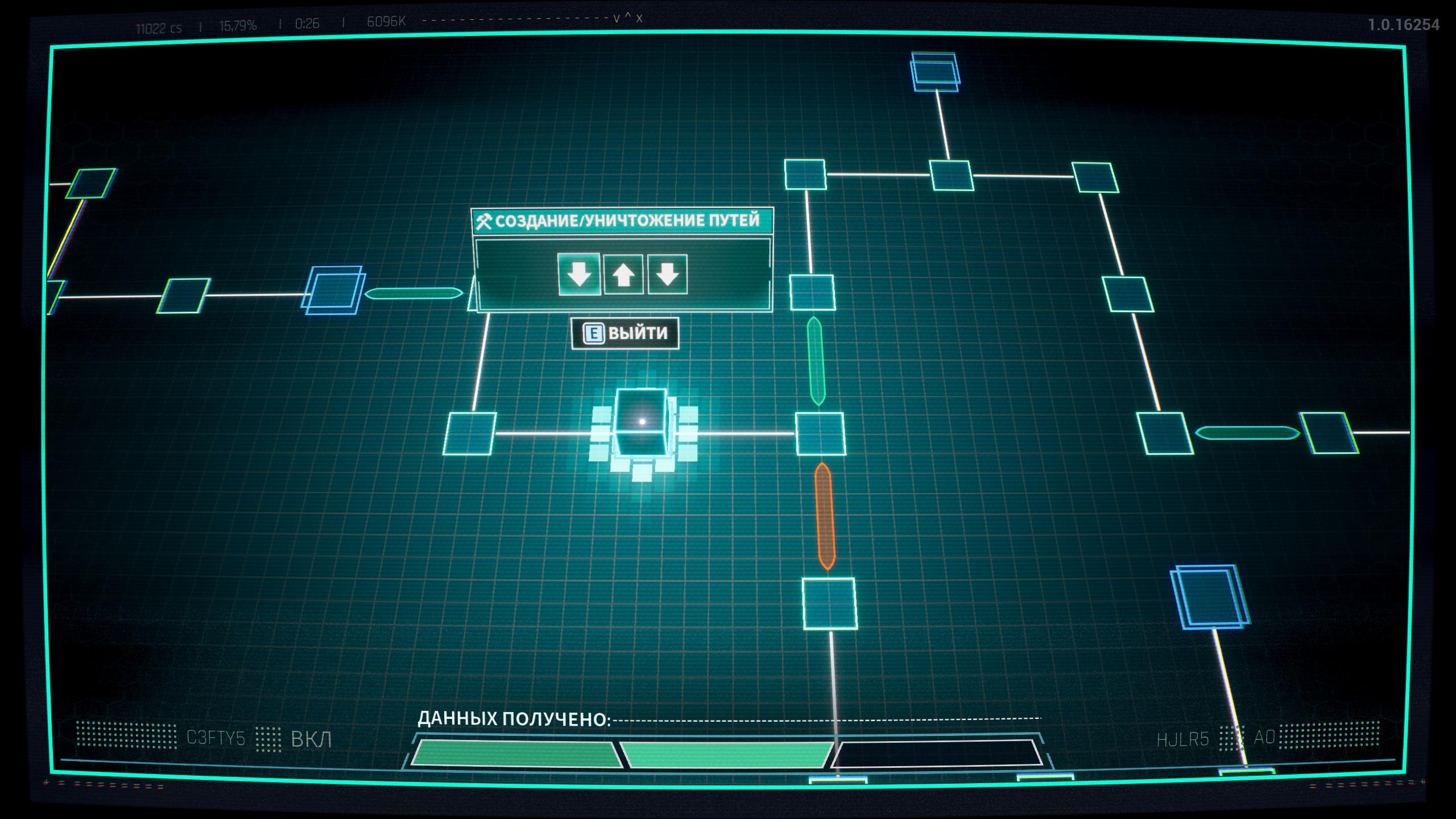Toggle the green vertical path connector
Viewport: 1456px width, 819px height.
[816, 361]
